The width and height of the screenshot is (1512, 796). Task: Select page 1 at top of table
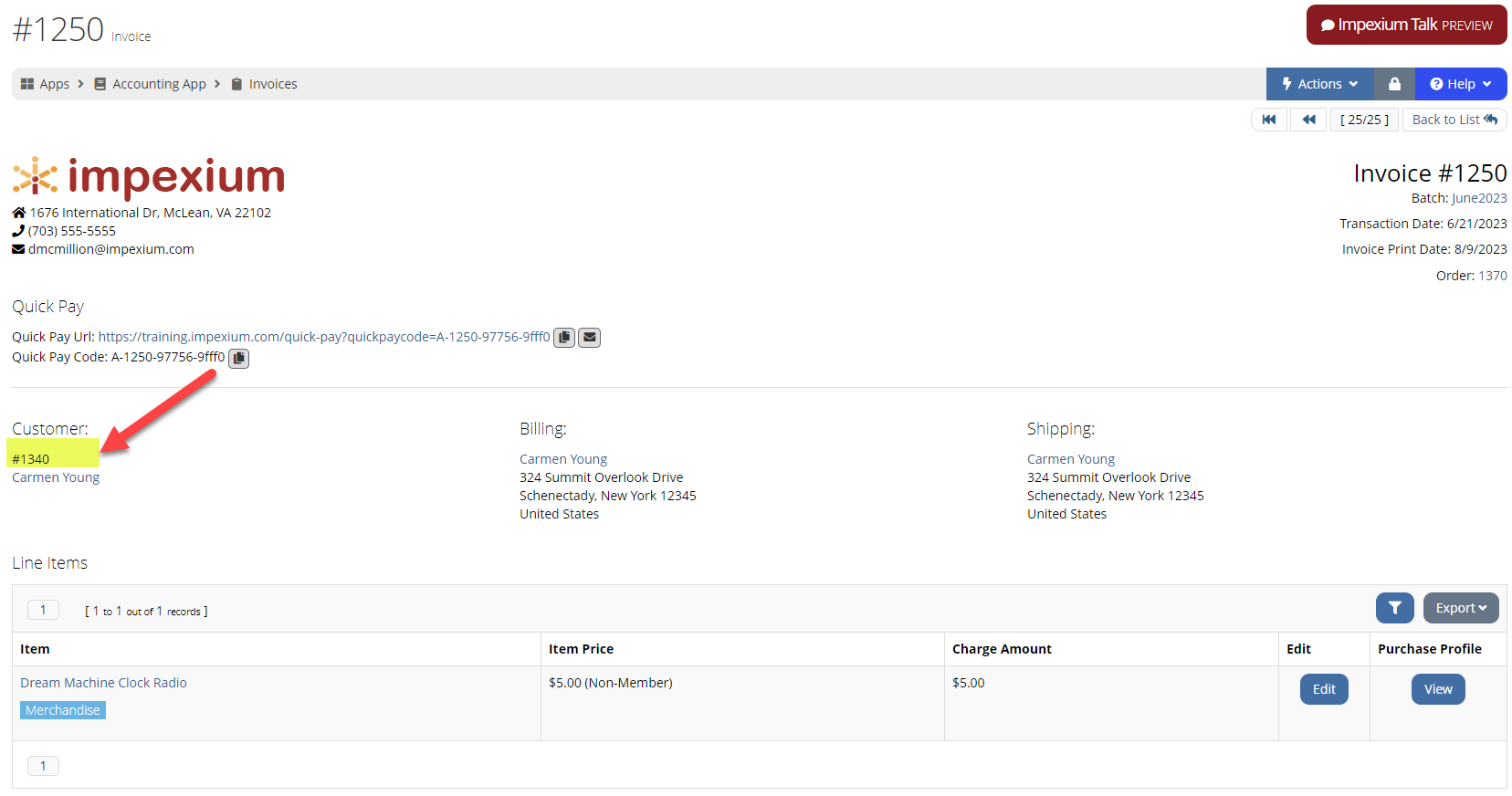(x=43, y=610)
